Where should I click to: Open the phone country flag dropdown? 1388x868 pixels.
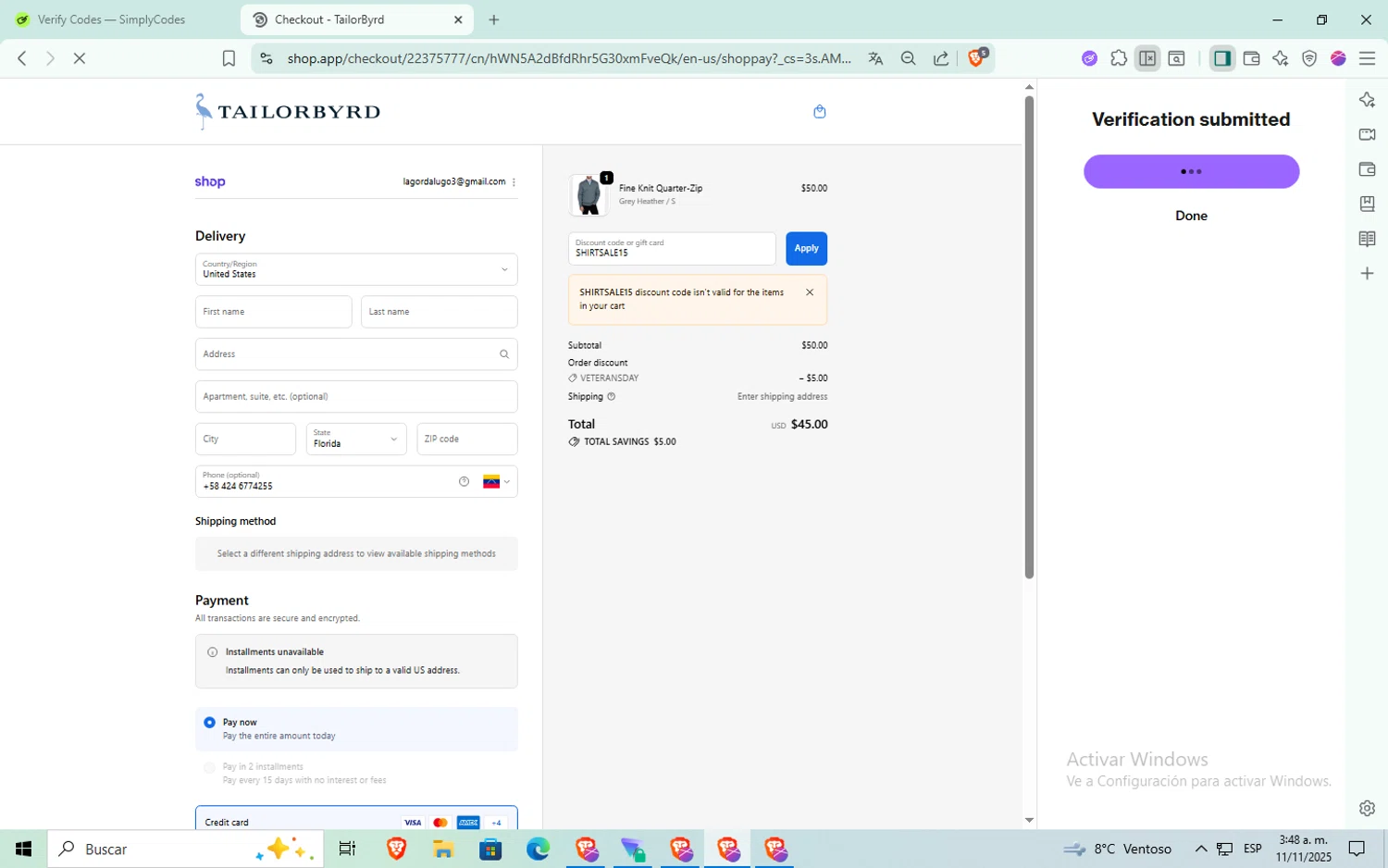point(497,481)
